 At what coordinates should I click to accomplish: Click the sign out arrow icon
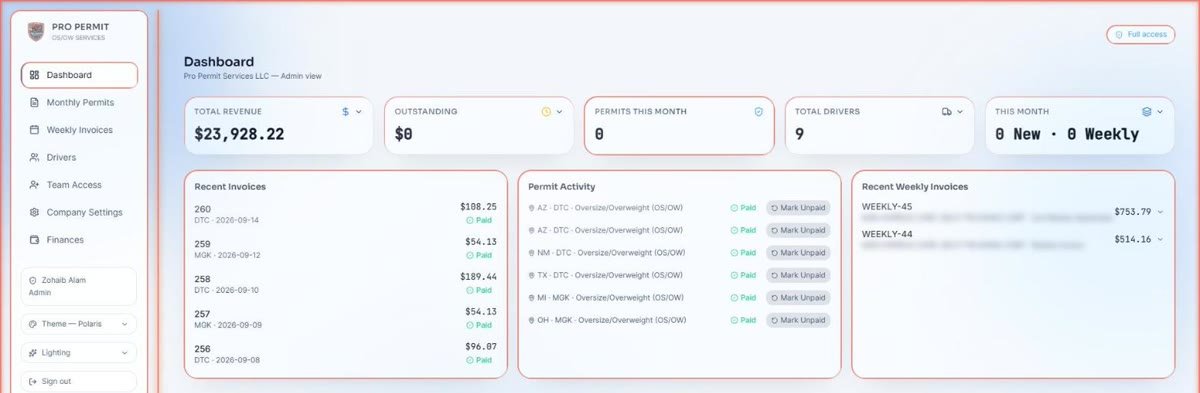tap(34, 381)
